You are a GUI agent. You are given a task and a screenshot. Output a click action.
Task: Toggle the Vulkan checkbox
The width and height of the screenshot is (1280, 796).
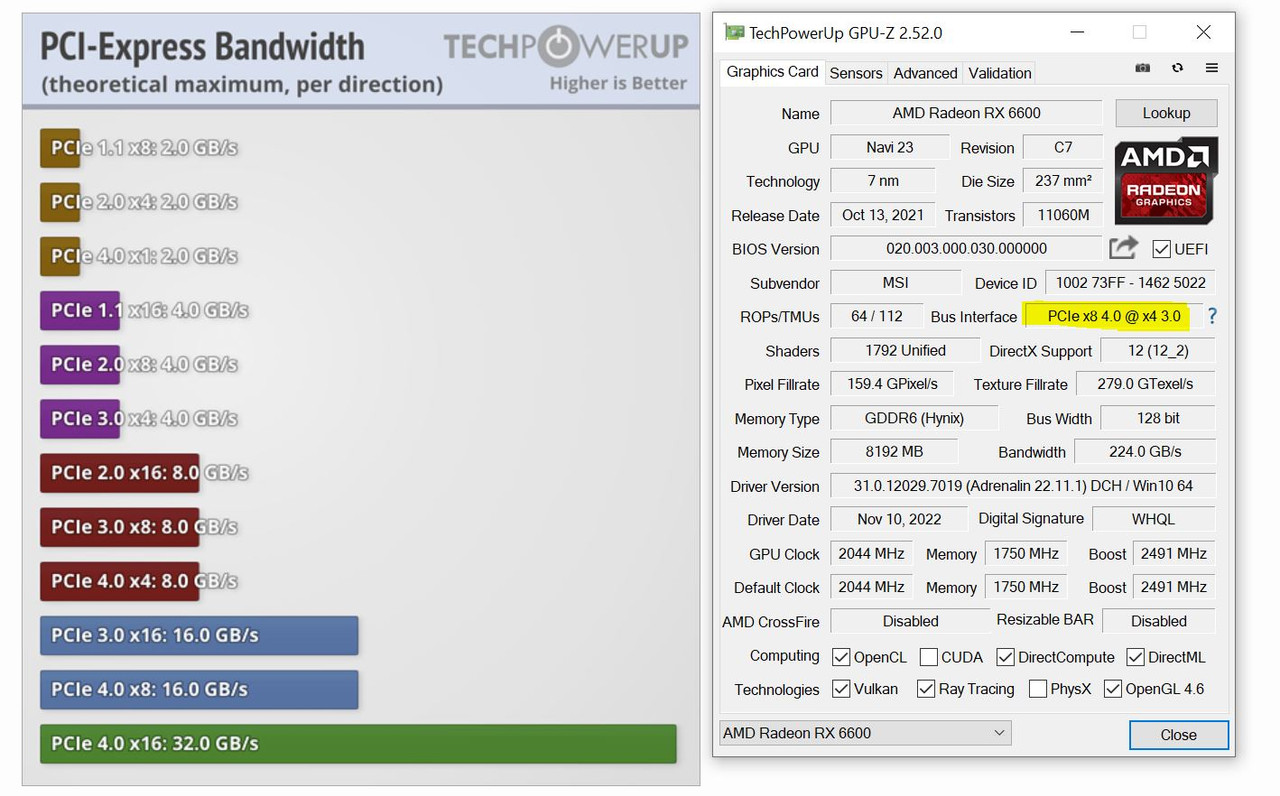(841, 689)
